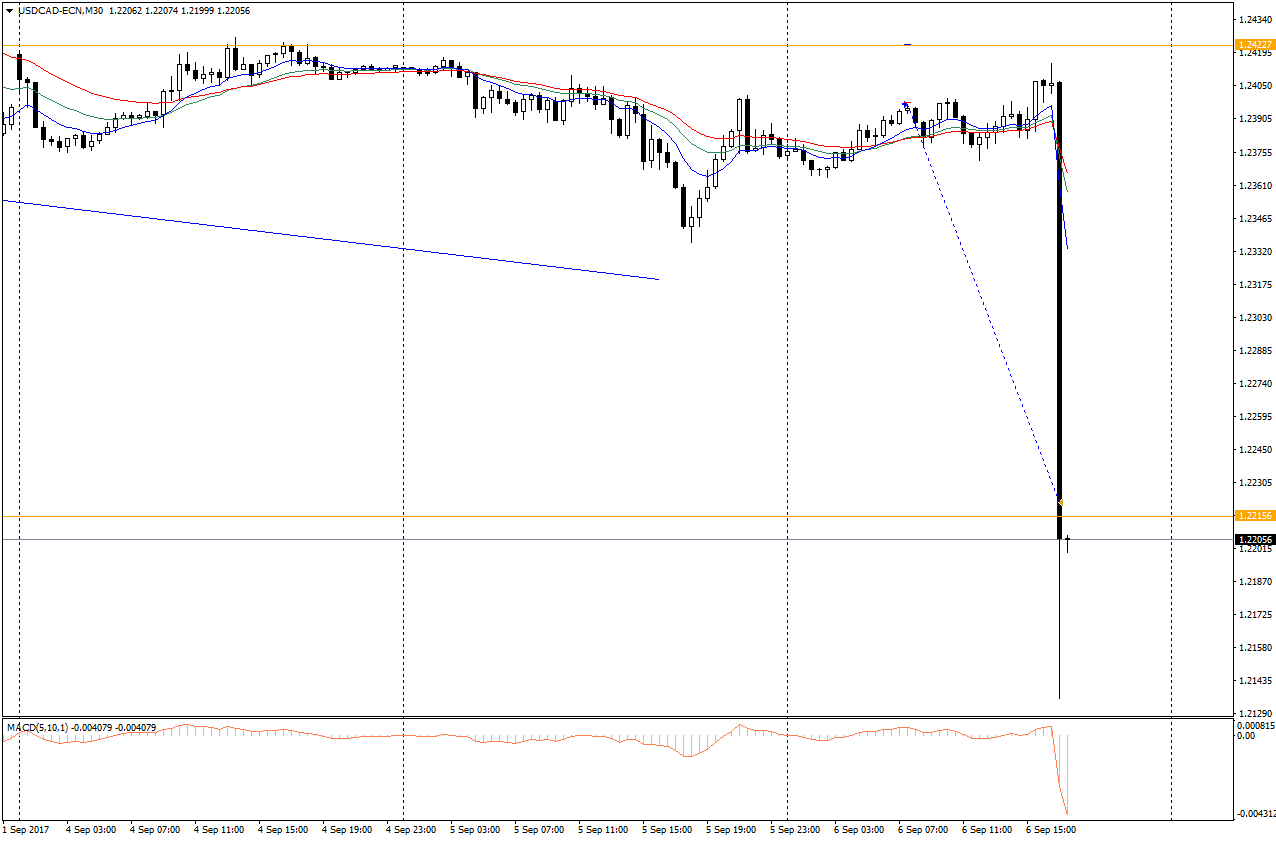Click the large black bearish candle body

1060,310
